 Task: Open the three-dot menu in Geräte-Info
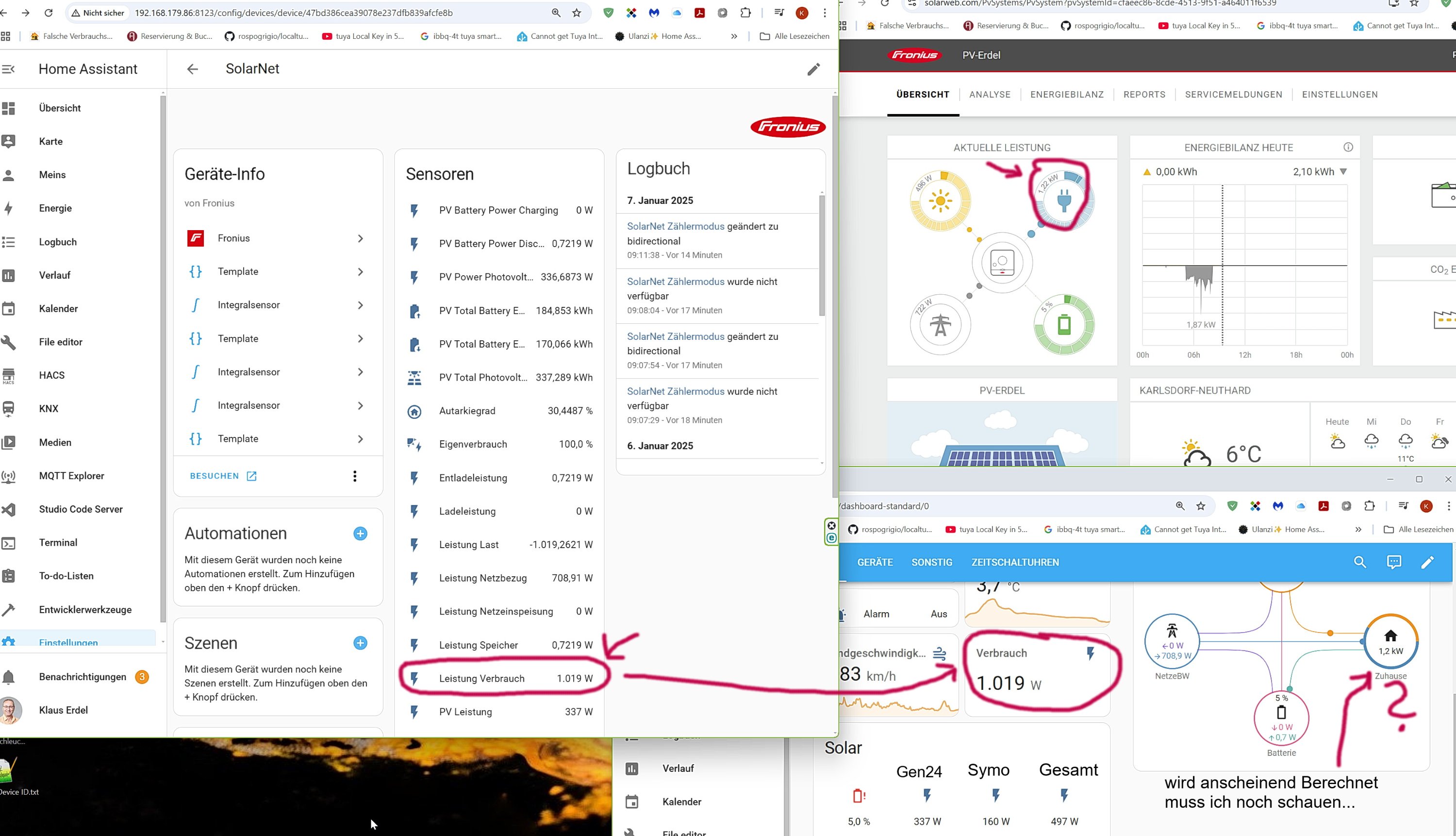pos(355,476)
